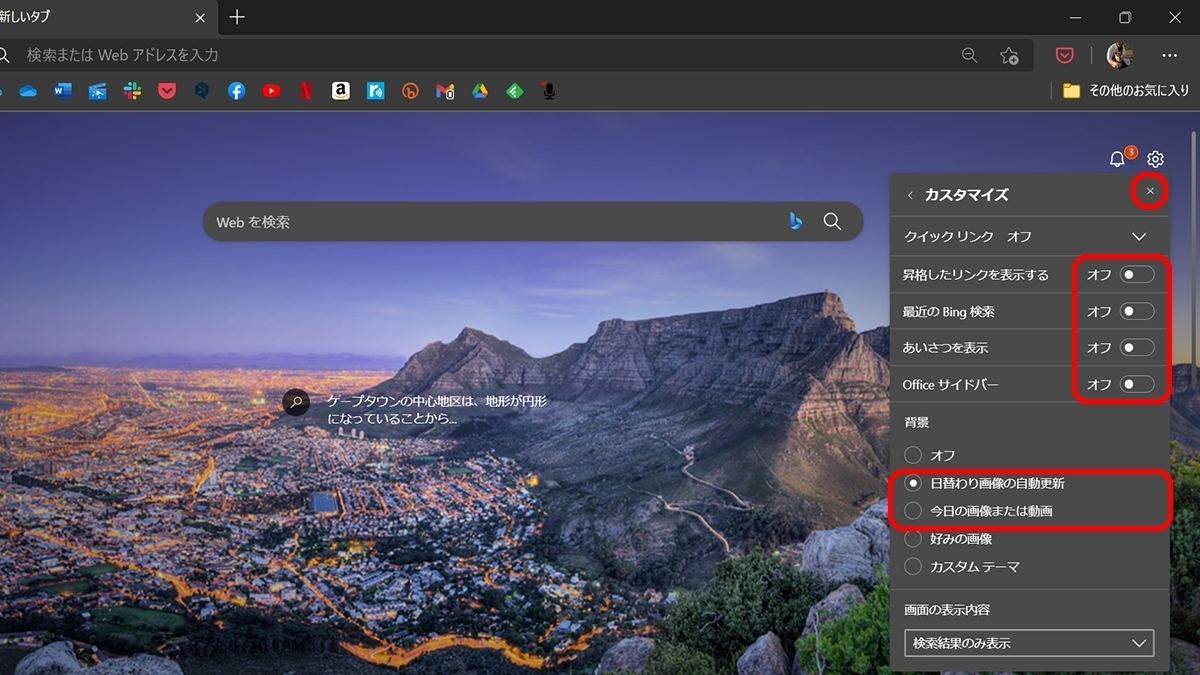Close the カスタマイズ panel

click(1150, 191)
